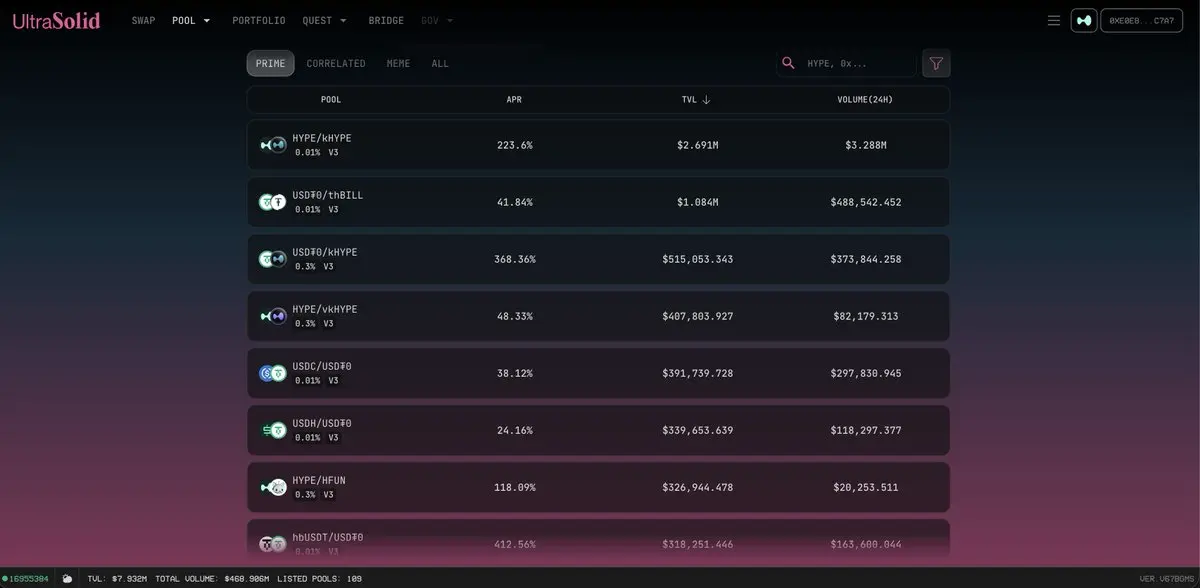Open the USDC/USD₮0 pool name
The height and width of the screenshot is (588, 1200).
(322, 366)
